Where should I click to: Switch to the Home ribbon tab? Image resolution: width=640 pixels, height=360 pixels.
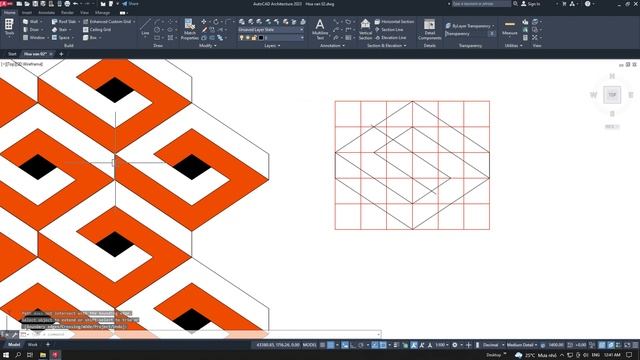(x=9, y=13)
